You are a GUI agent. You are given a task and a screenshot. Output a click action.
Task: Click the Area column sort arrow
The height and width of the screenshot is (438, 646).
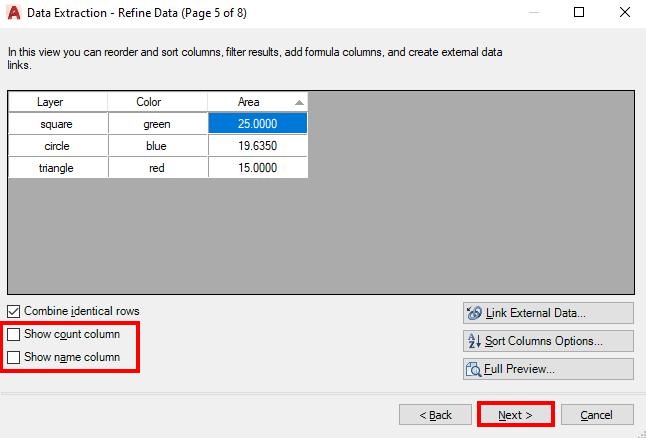pos(300,103)
